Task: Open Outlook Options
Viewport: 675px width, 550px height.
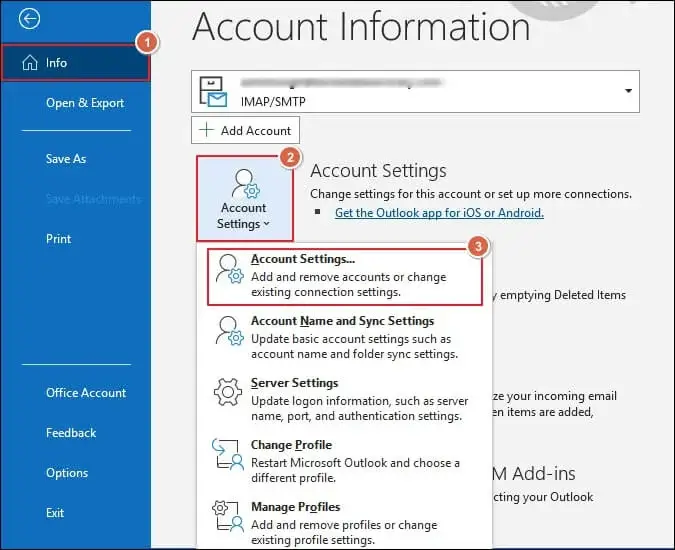Action: (67, 473)
